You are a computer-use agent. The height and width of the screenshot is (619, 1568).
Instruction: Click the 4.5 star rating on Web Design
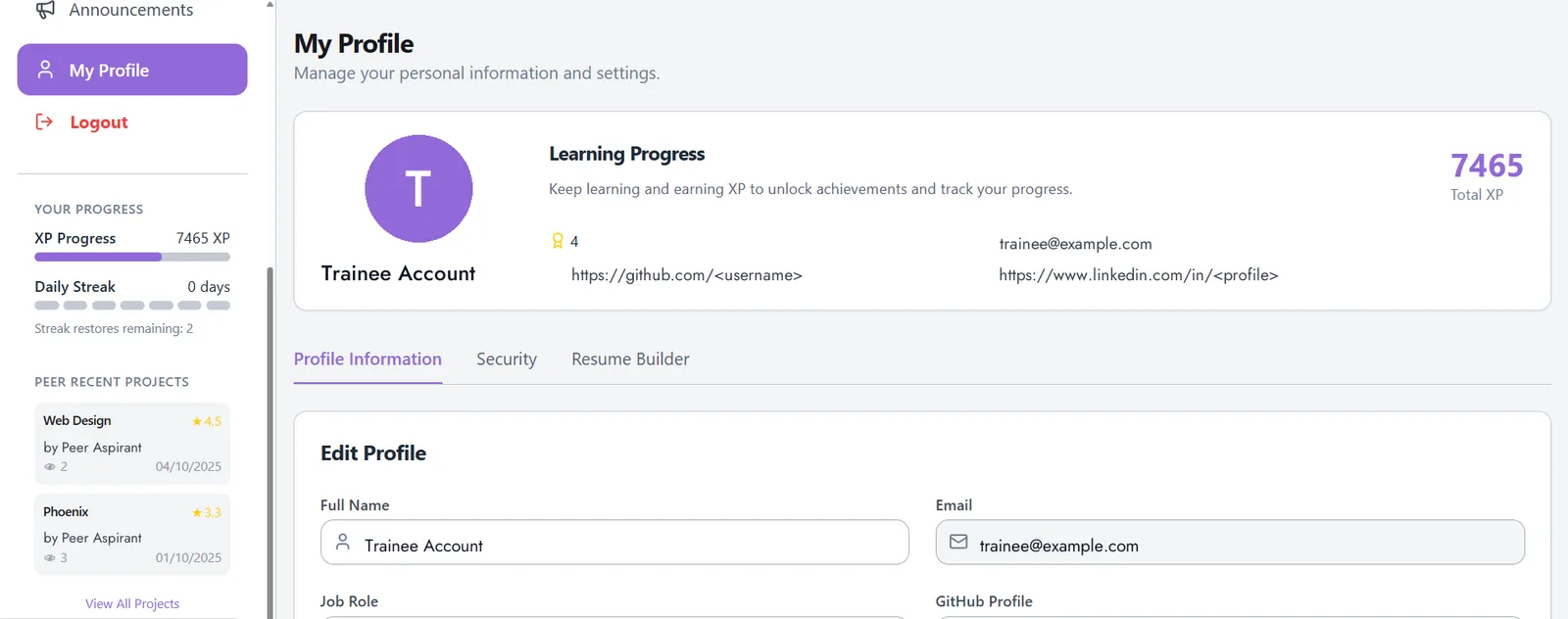(x=207, y=421)
